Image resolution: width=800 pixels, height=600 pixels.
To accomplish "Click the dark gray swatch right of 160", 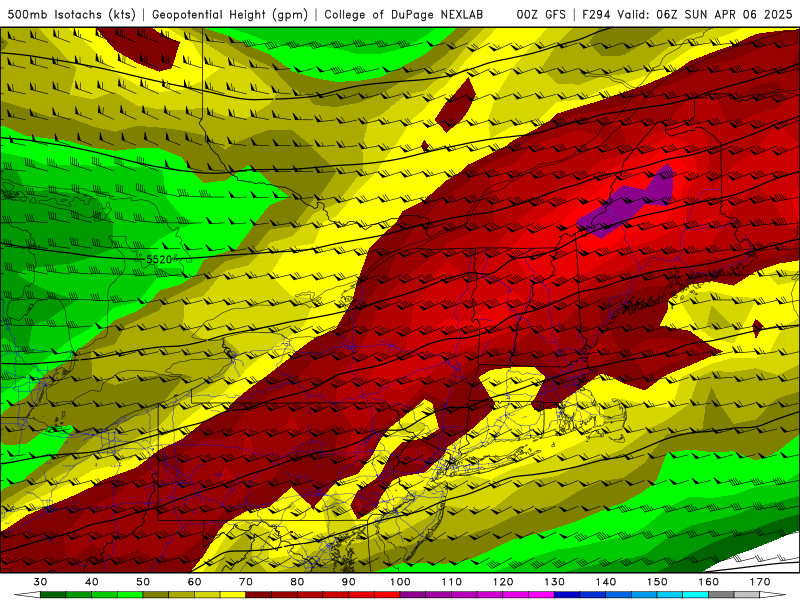I will pos(721,595).
